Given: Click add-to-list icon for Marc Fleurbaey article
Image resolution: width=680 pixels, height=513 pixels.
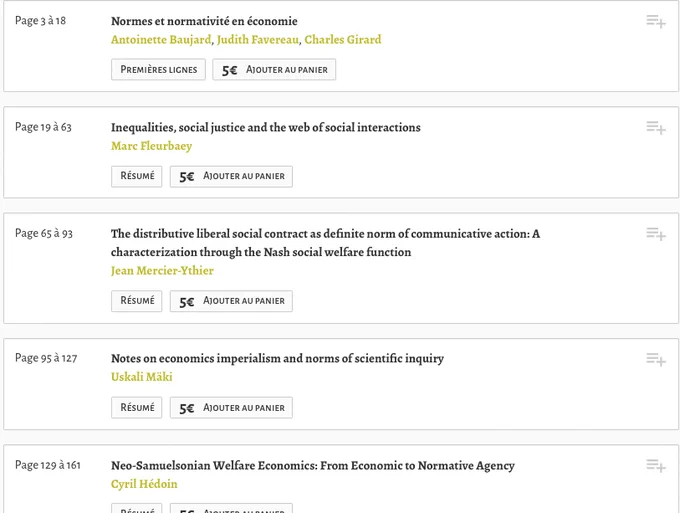Looking at the screenshot, I should [x=656, y=127].
